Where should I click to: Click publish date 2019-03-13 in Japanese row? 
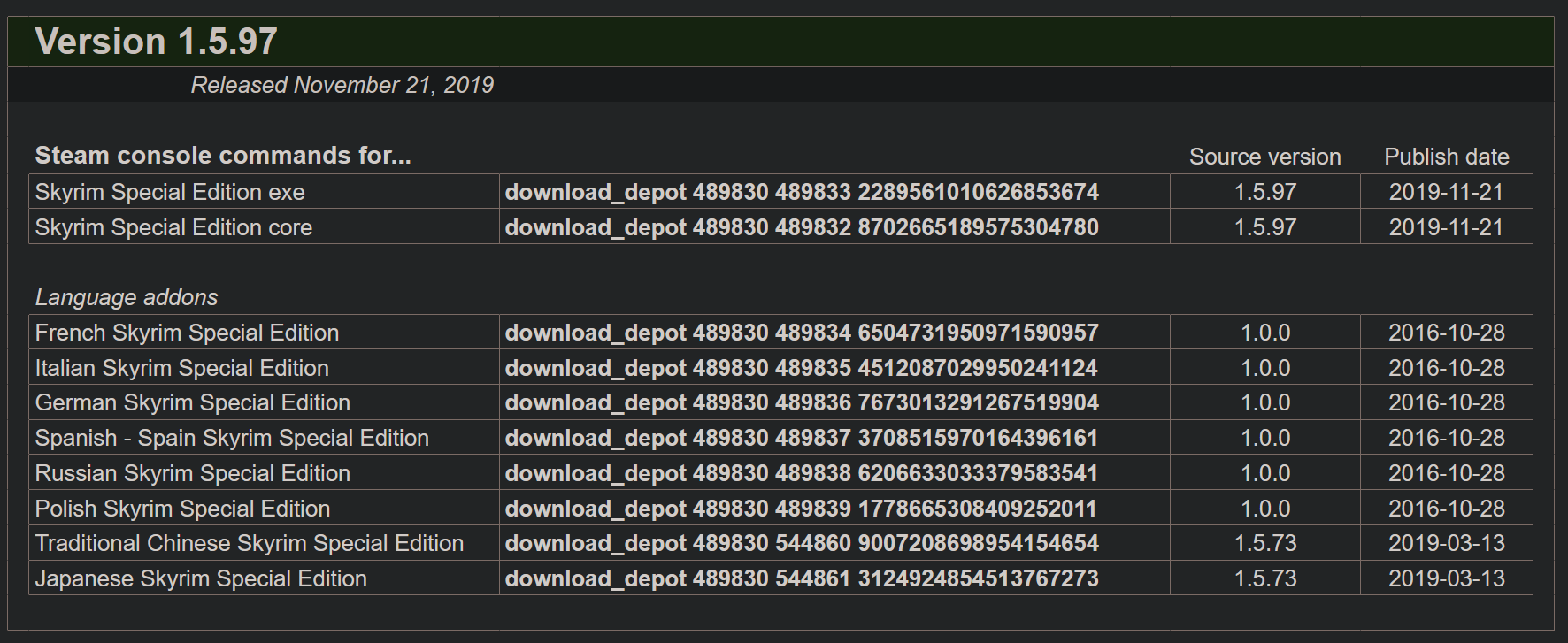click(x=1447, y=578)
